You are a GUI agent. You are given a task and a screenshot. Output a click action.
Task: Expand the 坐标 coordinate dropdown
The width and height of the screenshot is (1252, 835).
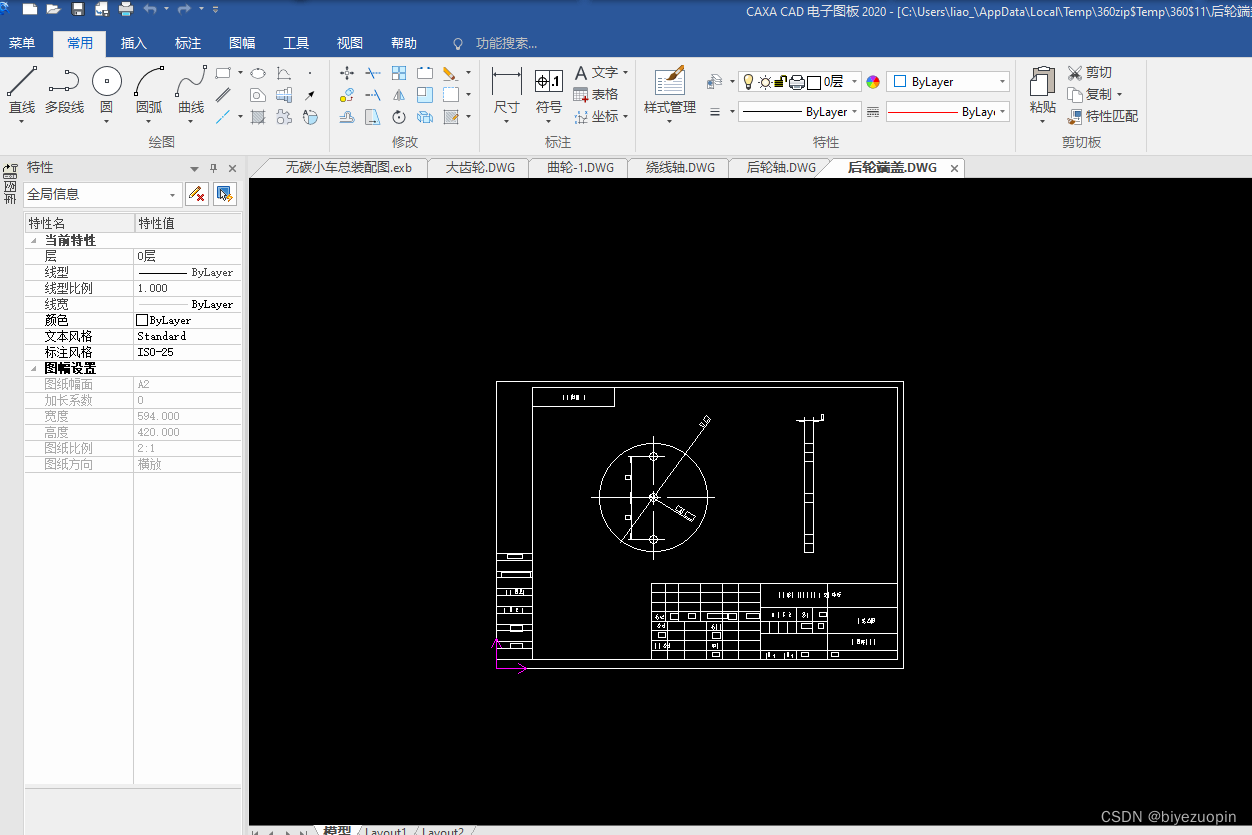click(625, 117)
